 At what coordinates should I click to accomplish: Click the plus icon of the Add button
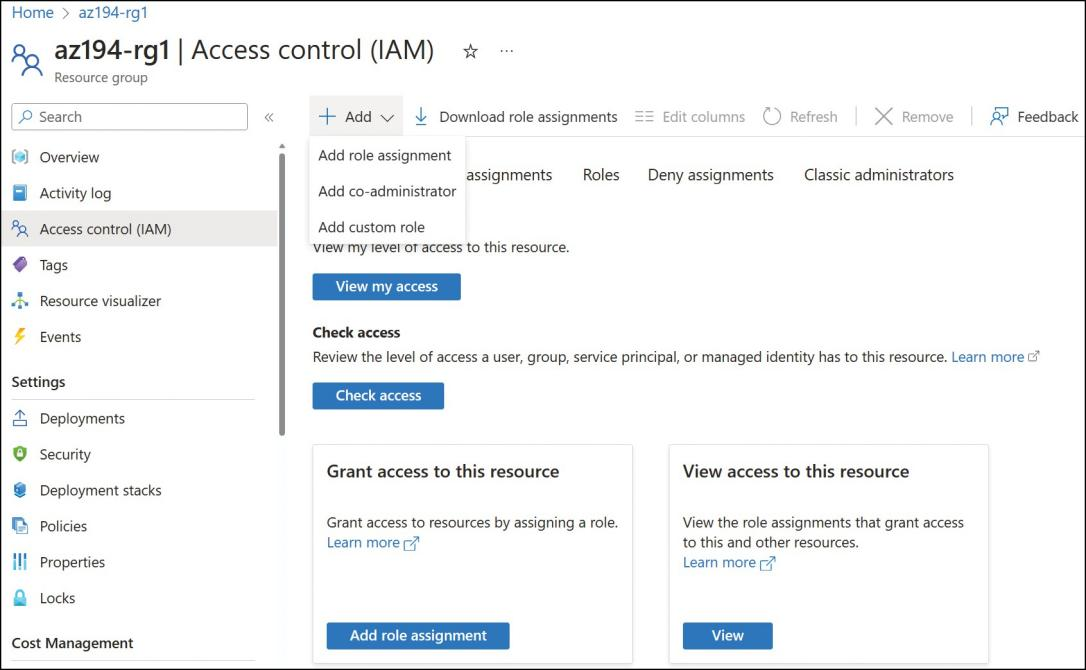click(x=327, y=116)
